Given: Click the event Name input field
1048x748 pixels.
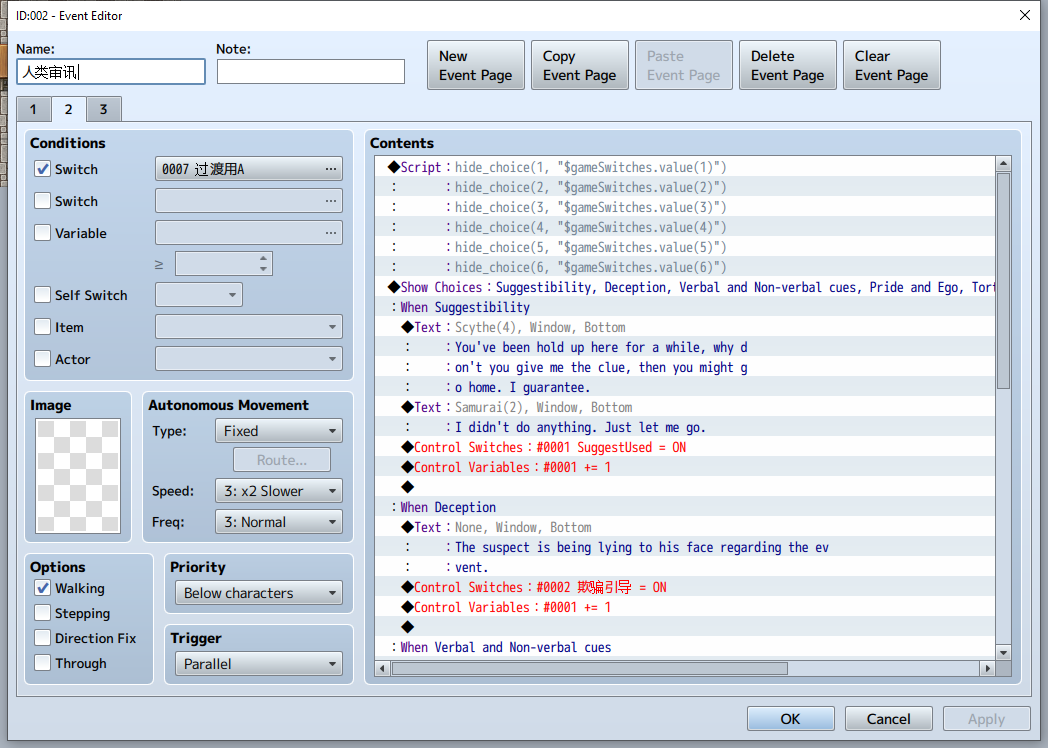Looking at the screenshot, I should tap(111, 72).
